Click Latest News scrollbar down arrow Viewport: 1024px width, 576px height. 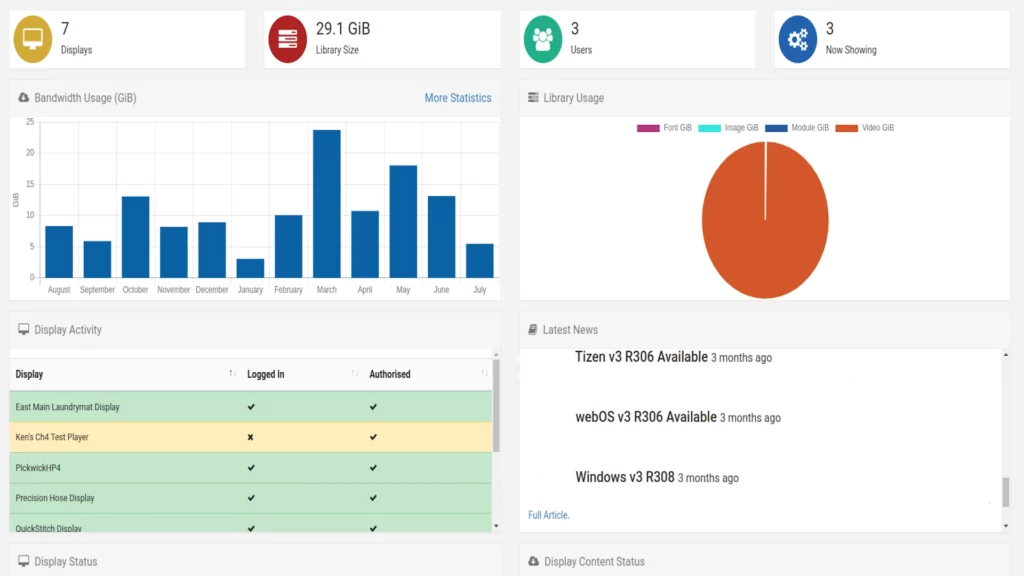click(x=1006, y=526)
